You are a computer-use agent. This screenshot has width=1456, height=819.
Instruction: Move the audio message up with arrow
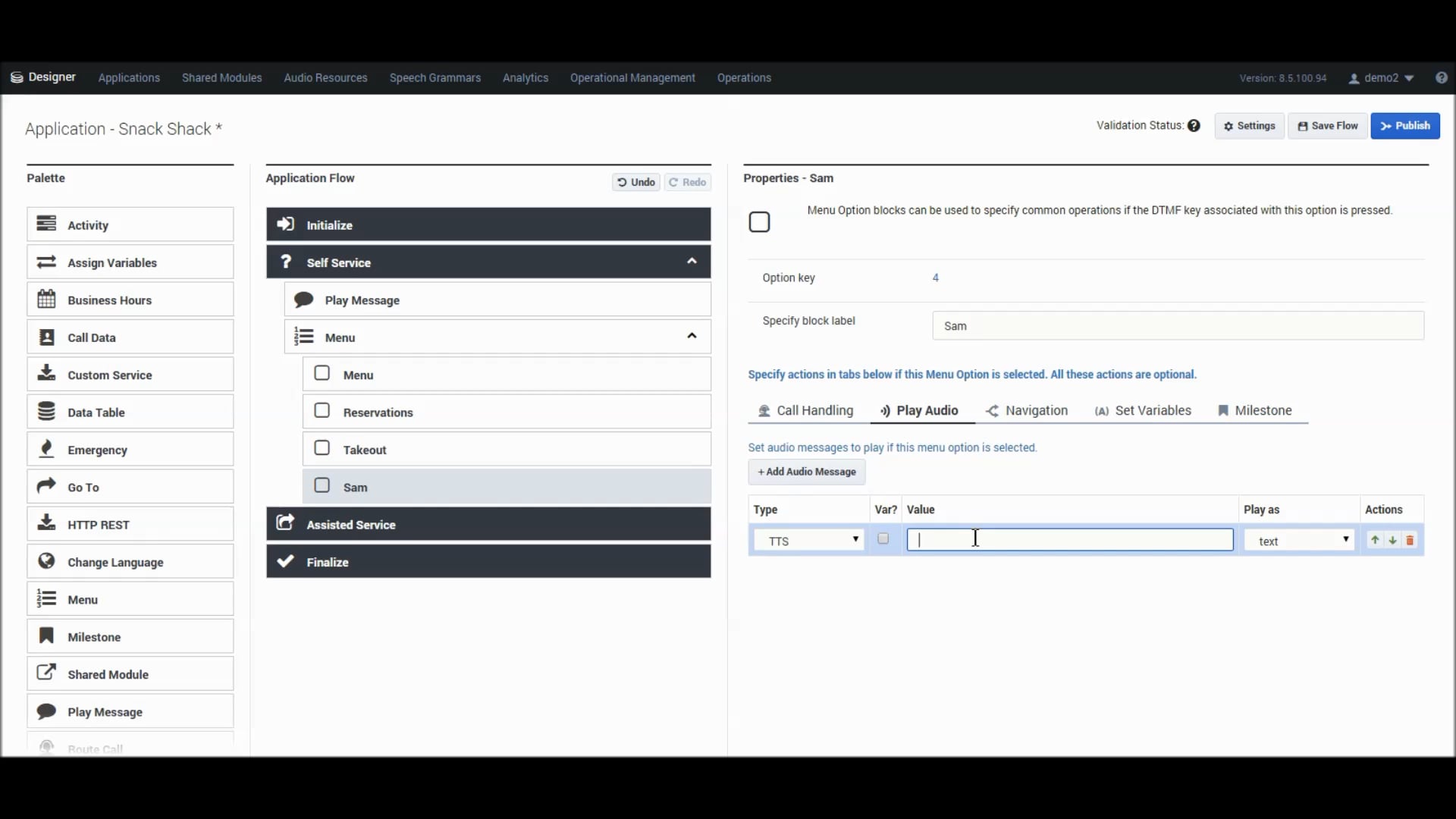pos(1374,539)
